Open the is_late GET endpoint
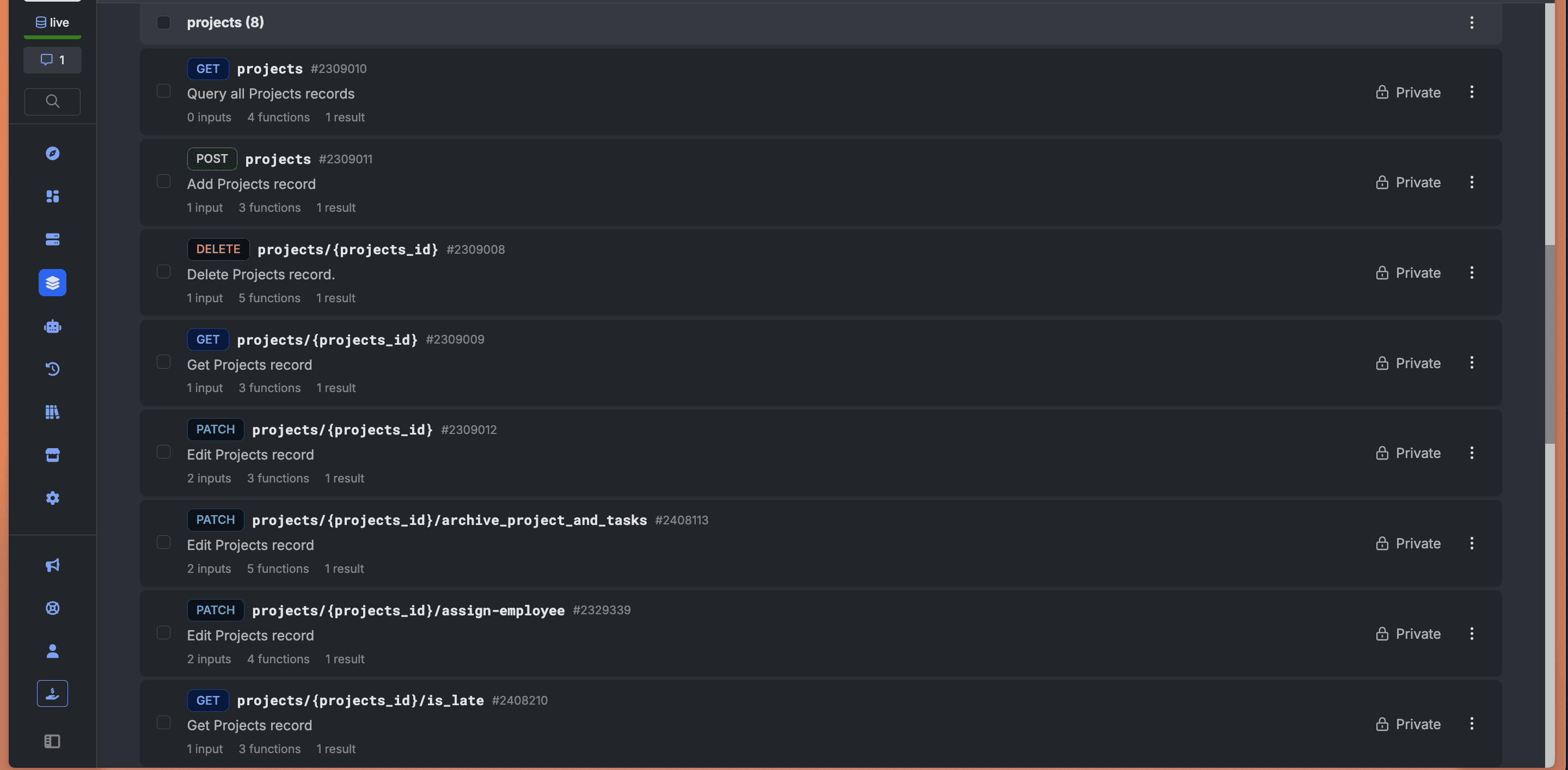The width and height of the screenshot is (1568, 770). click(820, 724)
